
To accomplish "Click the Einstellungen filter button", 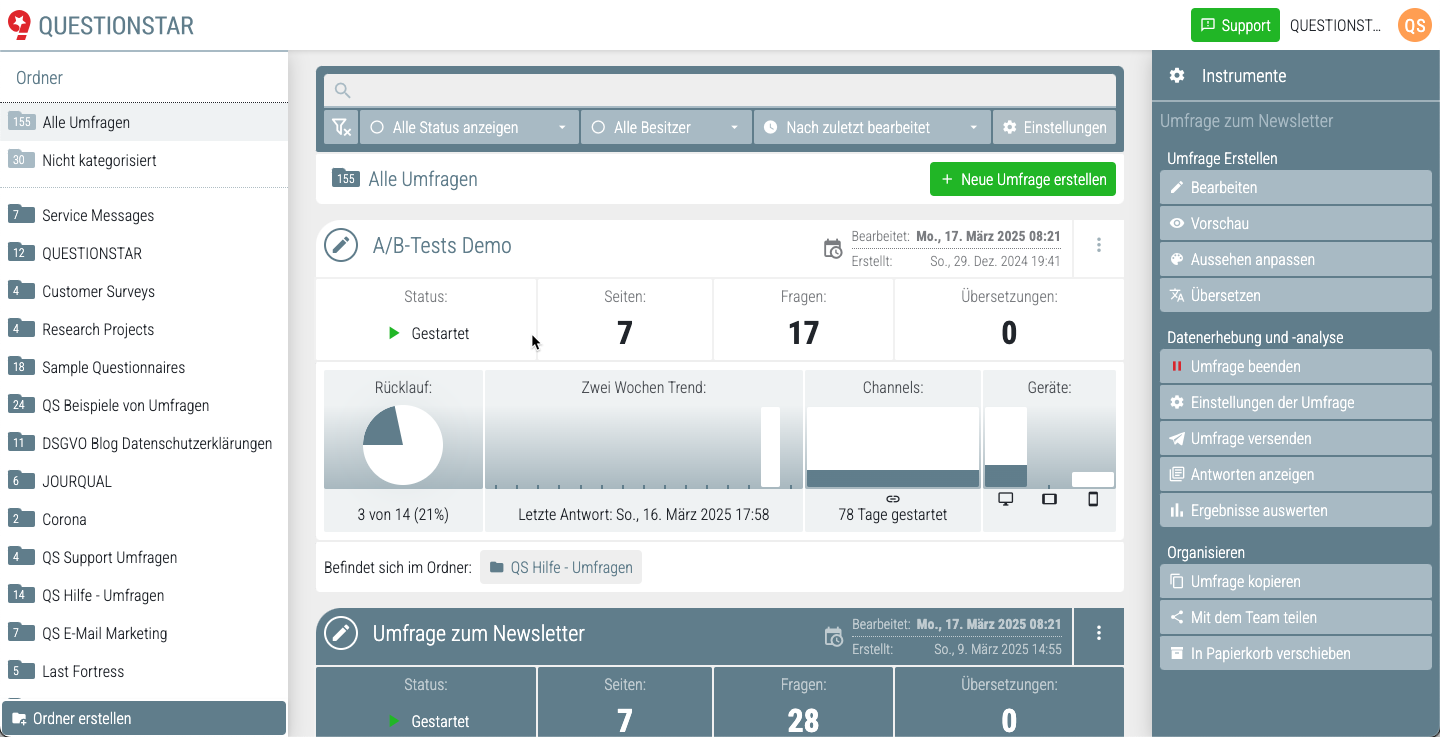I will 1054,128.
